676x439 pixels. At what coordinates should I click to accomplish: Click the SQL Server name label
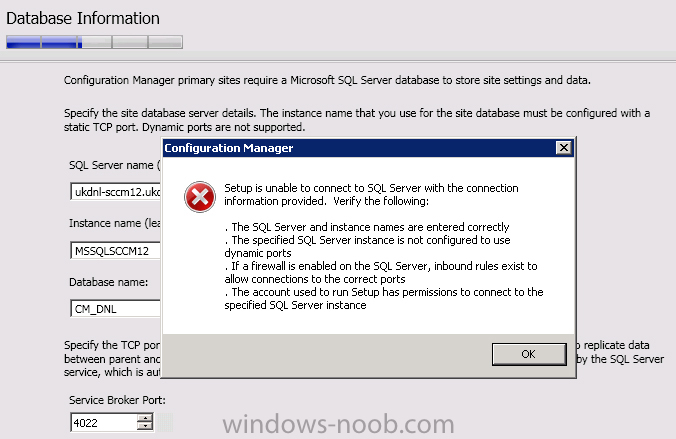[x=114, y=165]
